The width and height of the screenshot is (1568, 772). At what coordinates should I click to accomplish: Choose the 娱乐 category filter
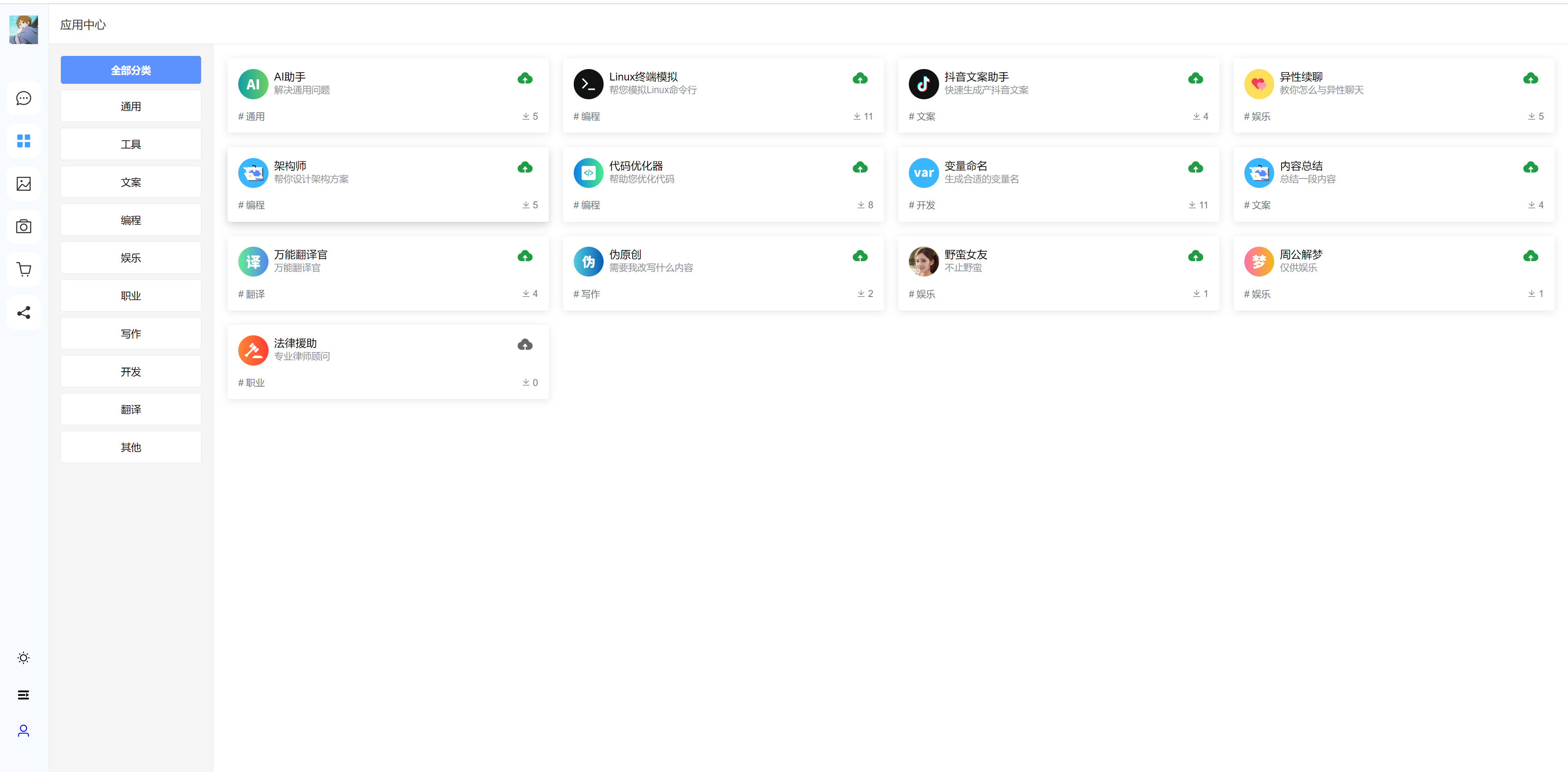[131, 258]
